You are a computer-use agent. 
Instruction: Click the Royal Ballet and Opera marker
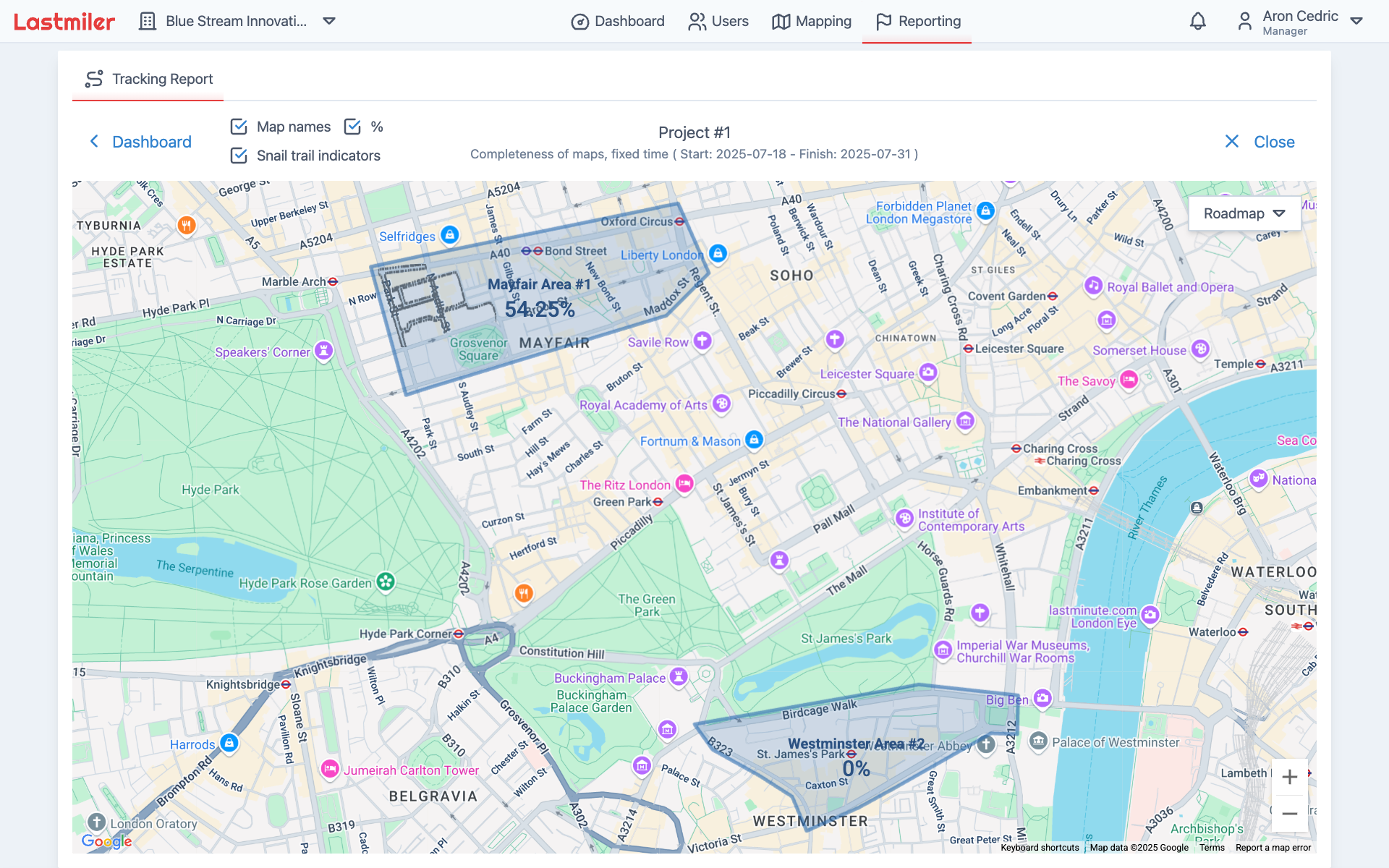pos(1093,286)
